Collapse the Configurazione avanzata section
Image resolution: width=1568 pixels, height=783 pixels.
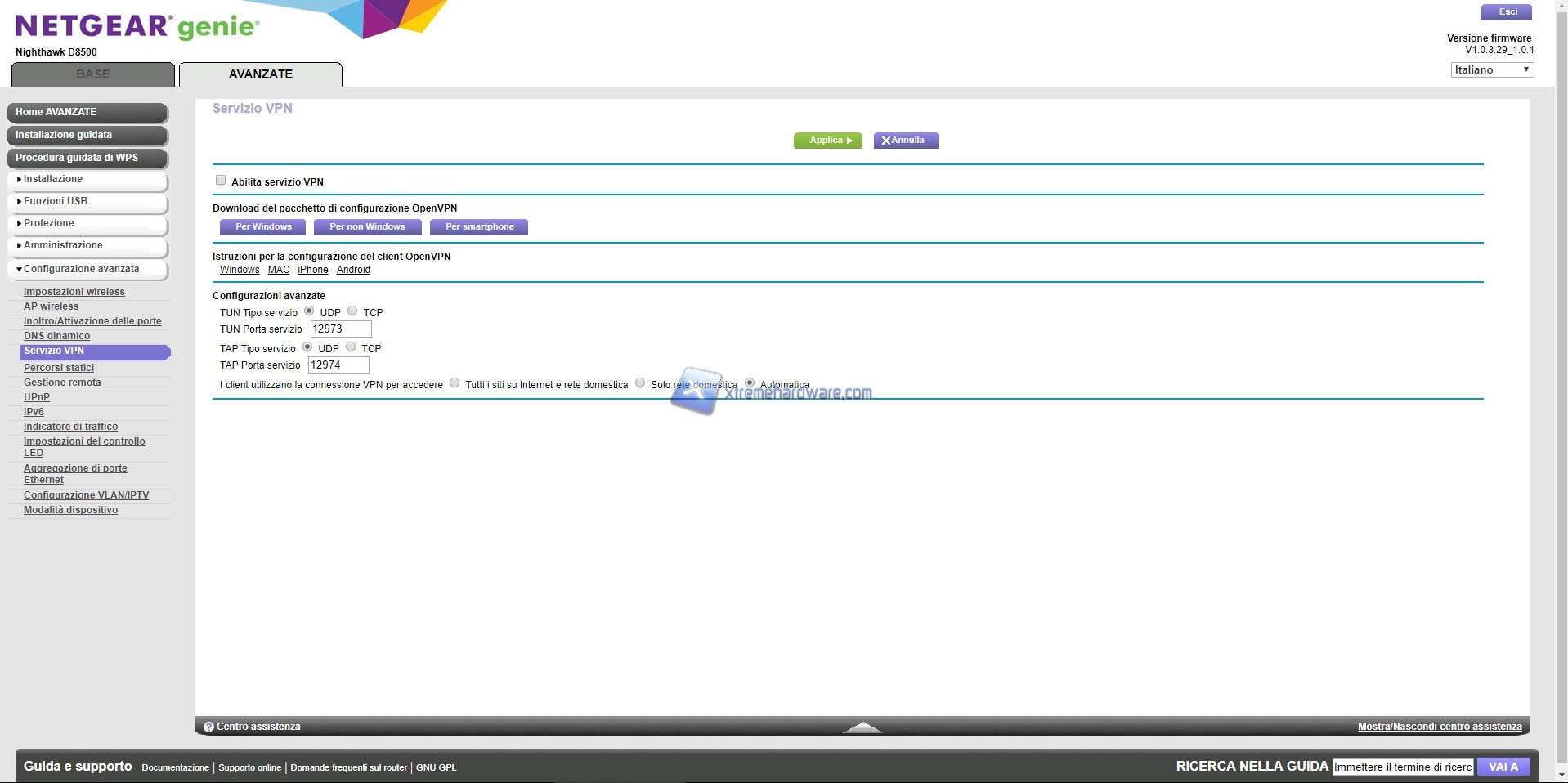point(87,269)
